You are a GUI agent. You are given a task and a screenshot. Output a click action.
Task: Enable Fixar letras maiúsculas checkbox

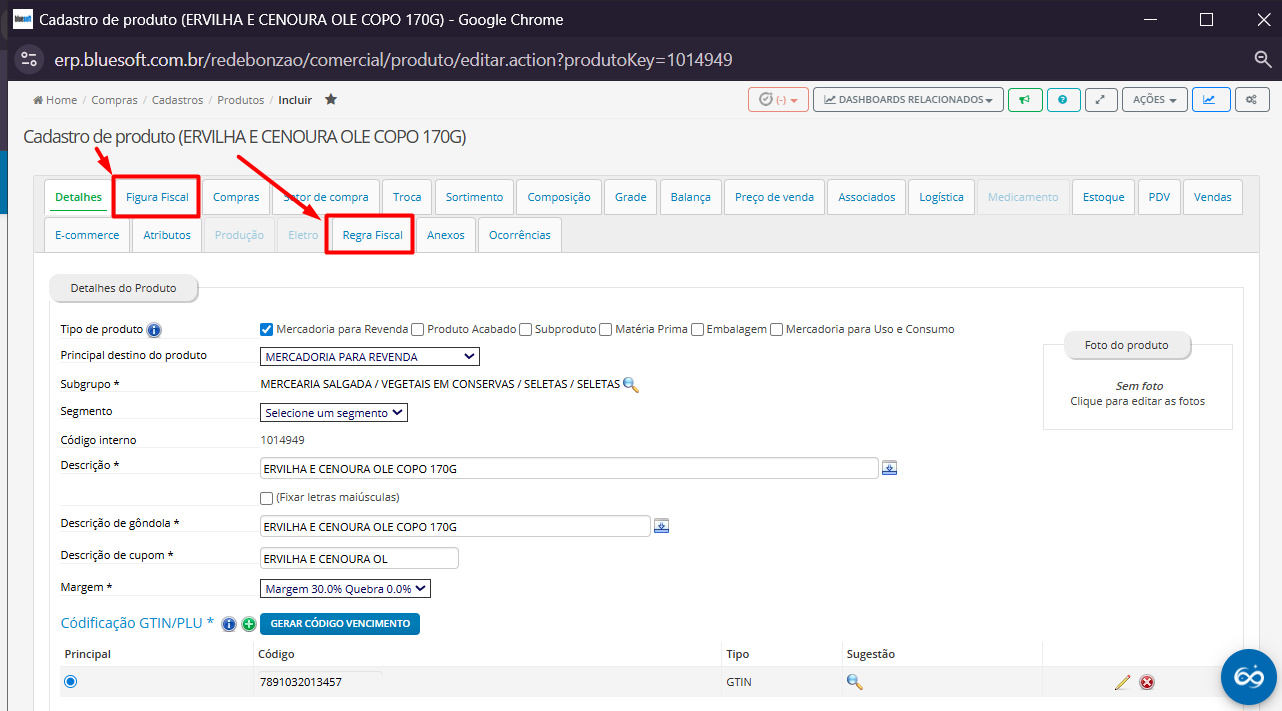tap(267, 498)
